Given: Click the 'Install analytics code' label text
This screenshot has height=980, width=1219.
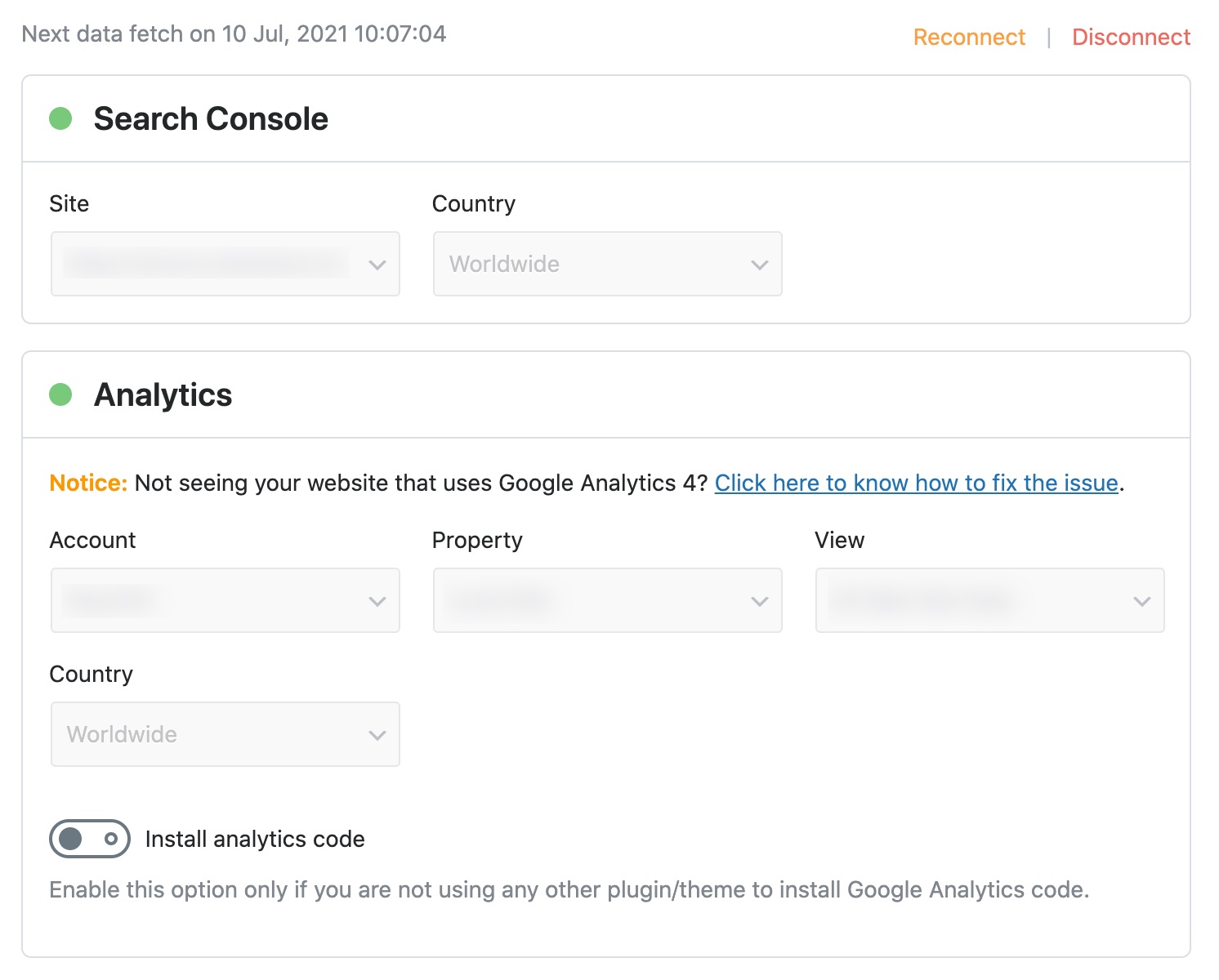Looking at the screenshot, I should [255, 840].
